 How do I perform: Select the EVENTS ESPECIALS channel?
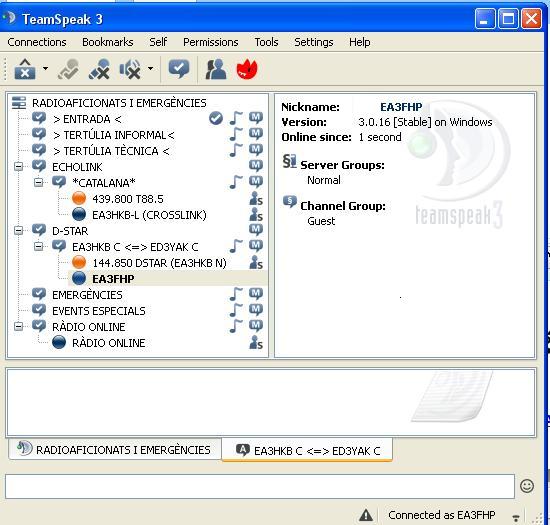[99, 311]
